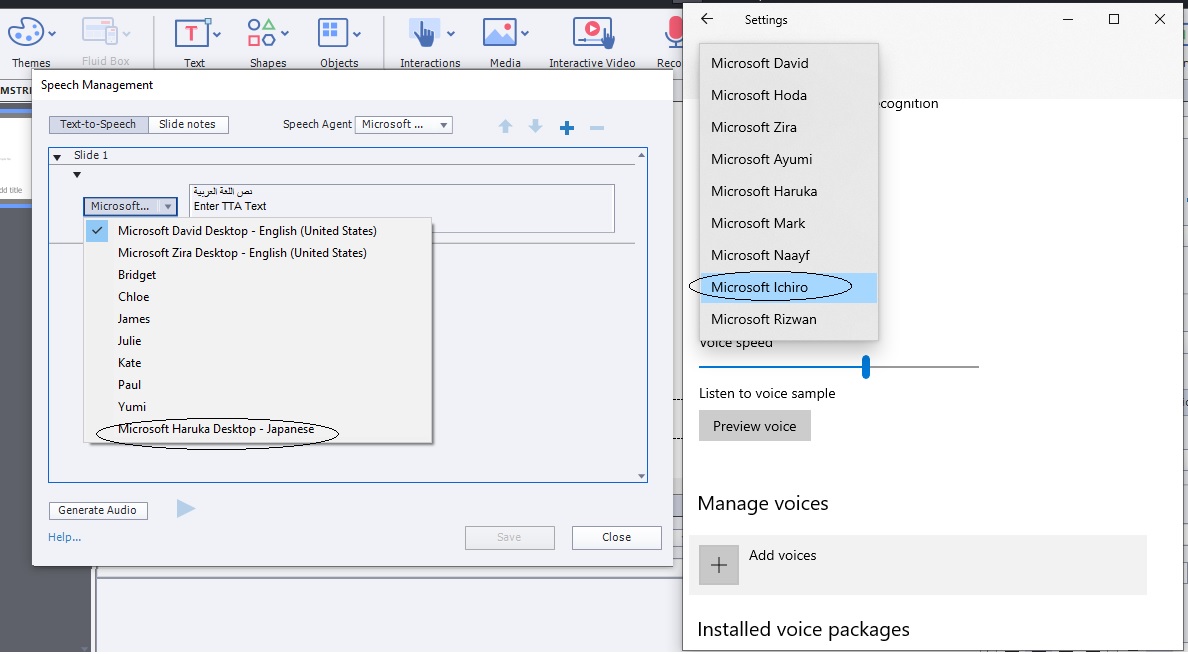Open the Interactions toolbar icon

click(424, 33)
